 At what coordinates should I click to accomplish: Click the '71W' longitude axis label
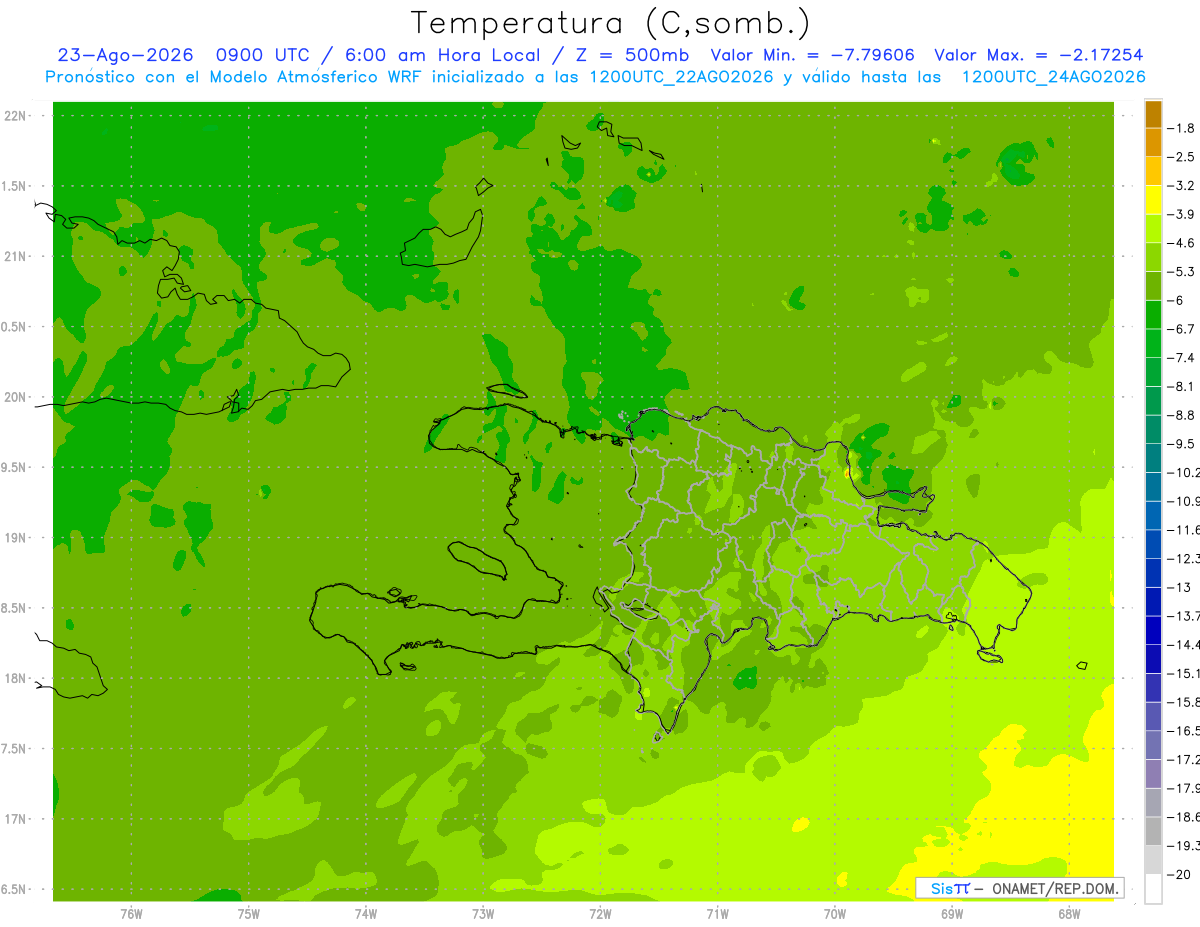click(x=717, y=913)
